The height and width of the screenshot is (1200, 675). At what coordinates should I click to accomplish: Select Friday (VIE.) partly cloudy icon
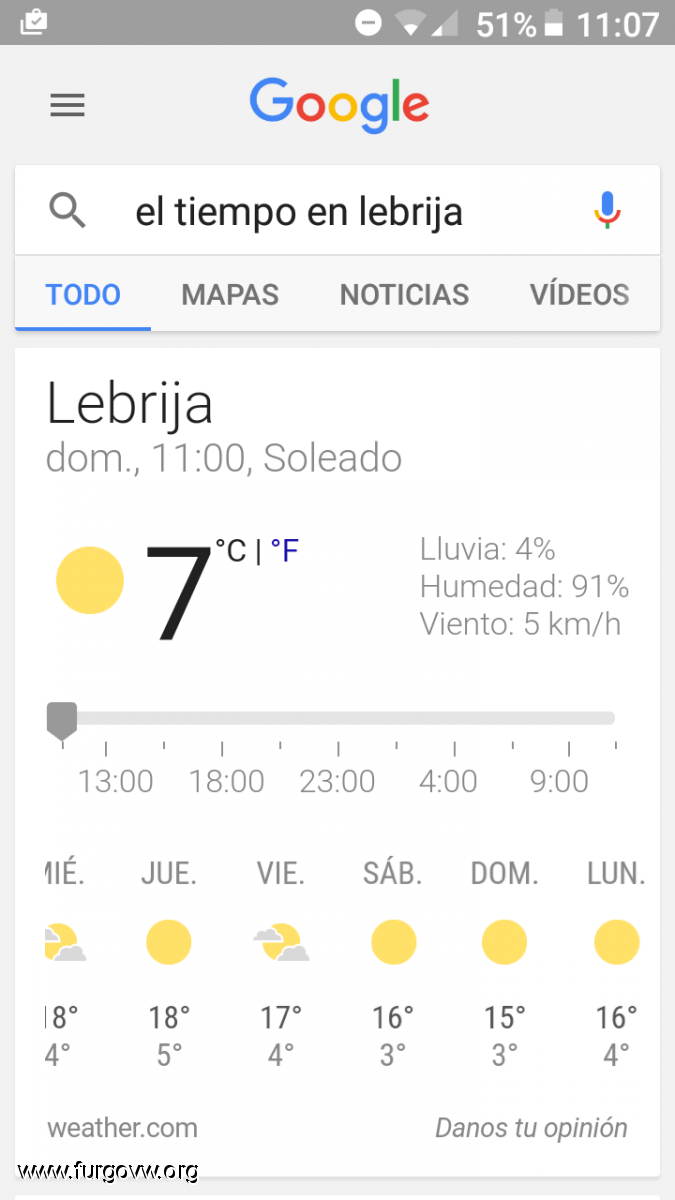click(x=280, y=942)
